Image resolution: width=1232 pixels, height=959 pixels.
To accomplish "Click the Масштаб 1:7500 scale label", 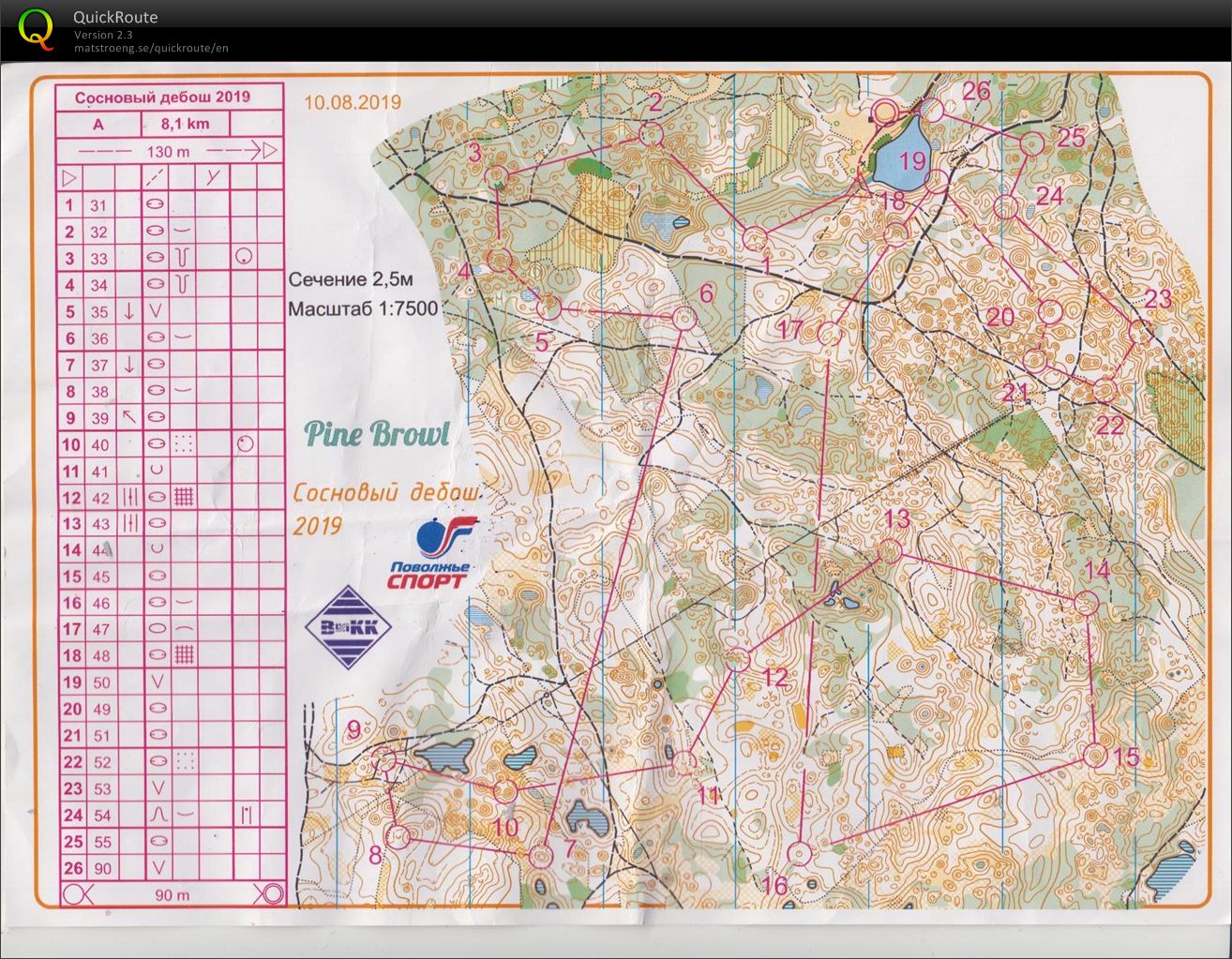I will click(363, 308).
